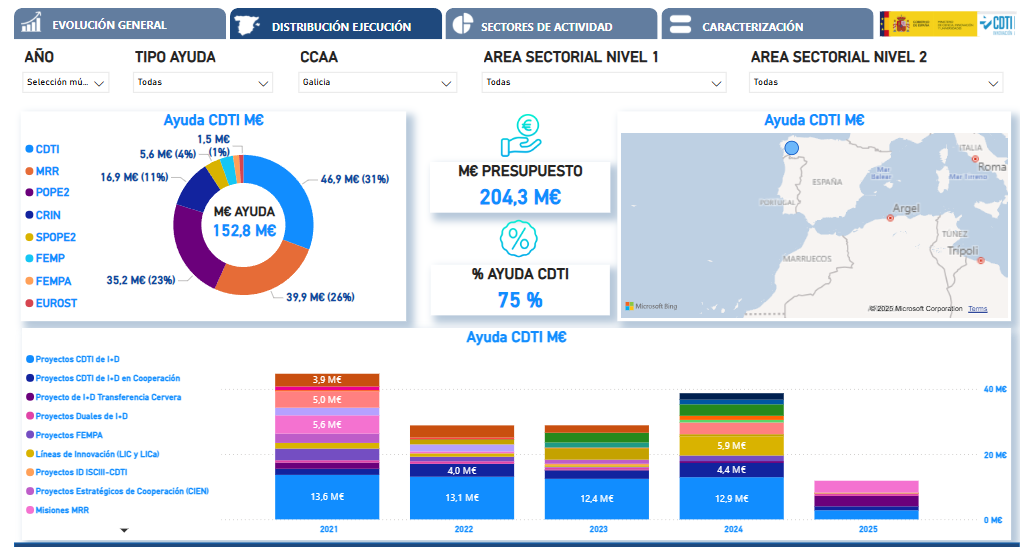This screenshot has height=547, width=1024.
Task: Select MRR in donut legend
Action: pyautogui.click(x=42, y=171)
